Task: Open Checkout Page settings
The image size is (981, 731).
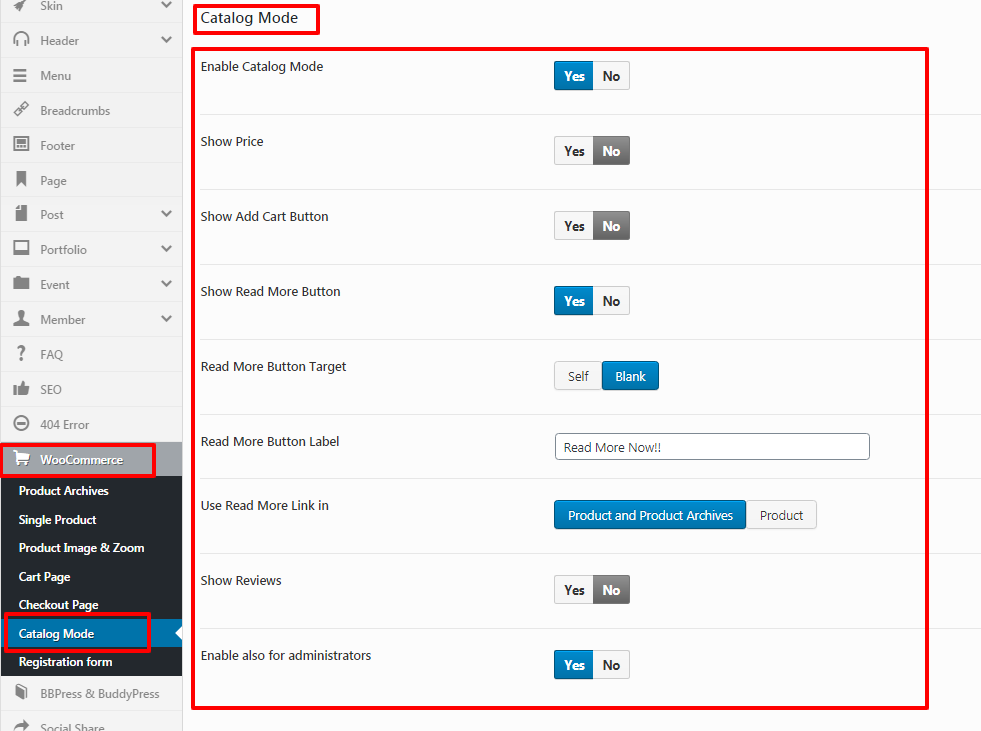Action: (x=91, y=605)
